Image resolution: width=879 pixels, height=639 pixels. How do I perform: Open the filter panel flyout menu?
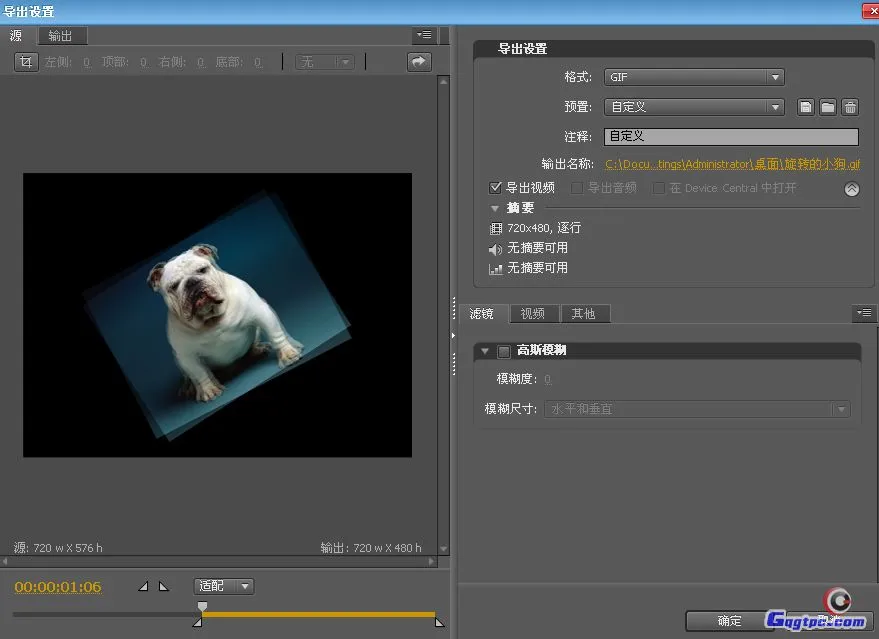pos(864,313)
